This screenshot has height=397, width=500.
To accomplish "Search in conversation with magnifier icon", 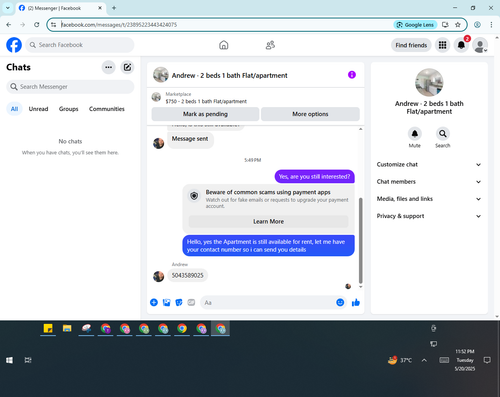I will tap(443, 134).
